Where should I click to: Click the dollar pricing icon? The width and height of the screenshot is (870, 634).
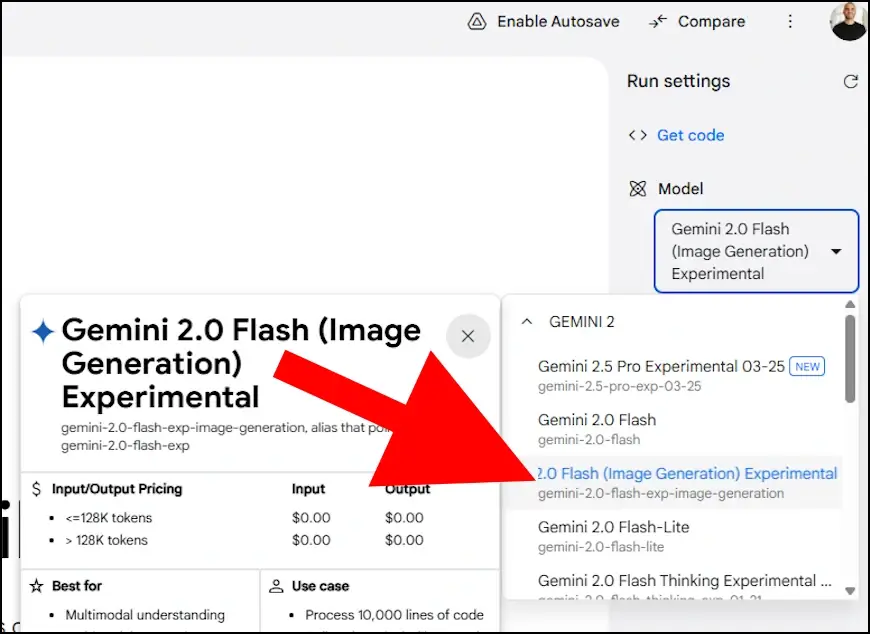pos(37,489)
